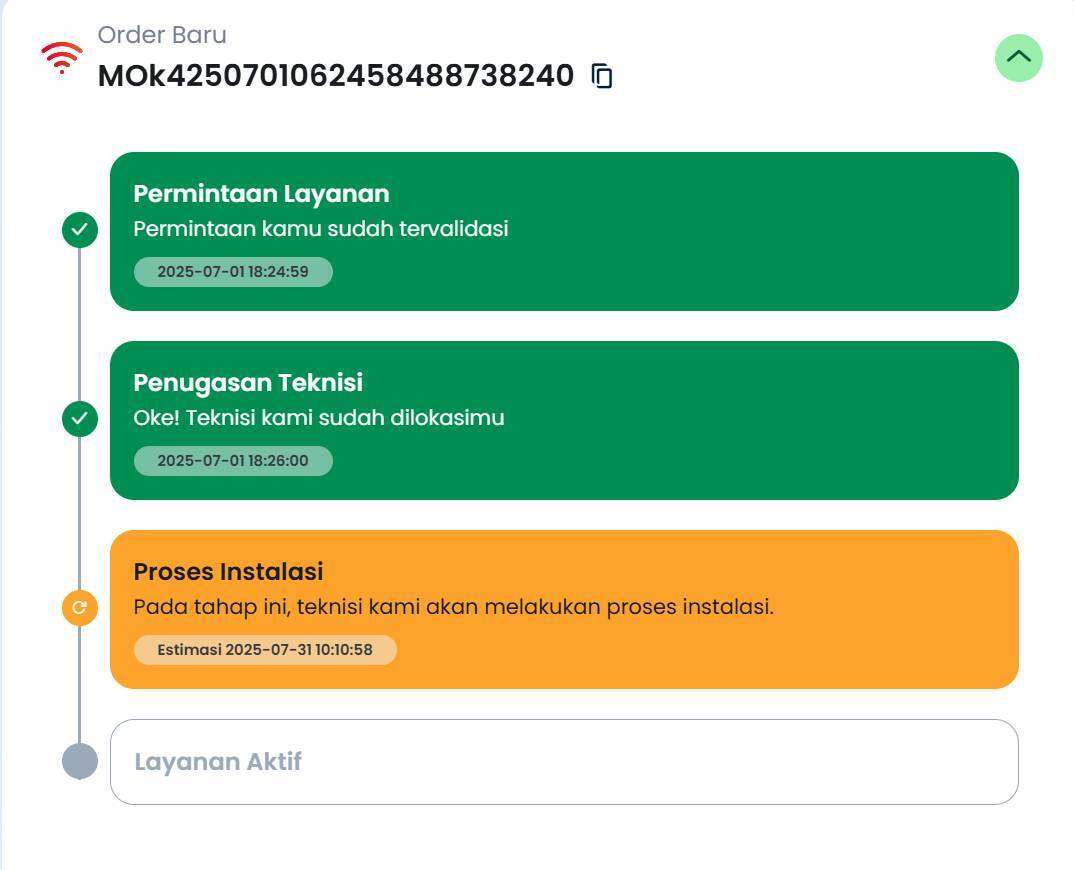Screen dimensions: 1074x870
Task: Click the gray Layanan Aktif timeline dot
Action: click(79, 761)
